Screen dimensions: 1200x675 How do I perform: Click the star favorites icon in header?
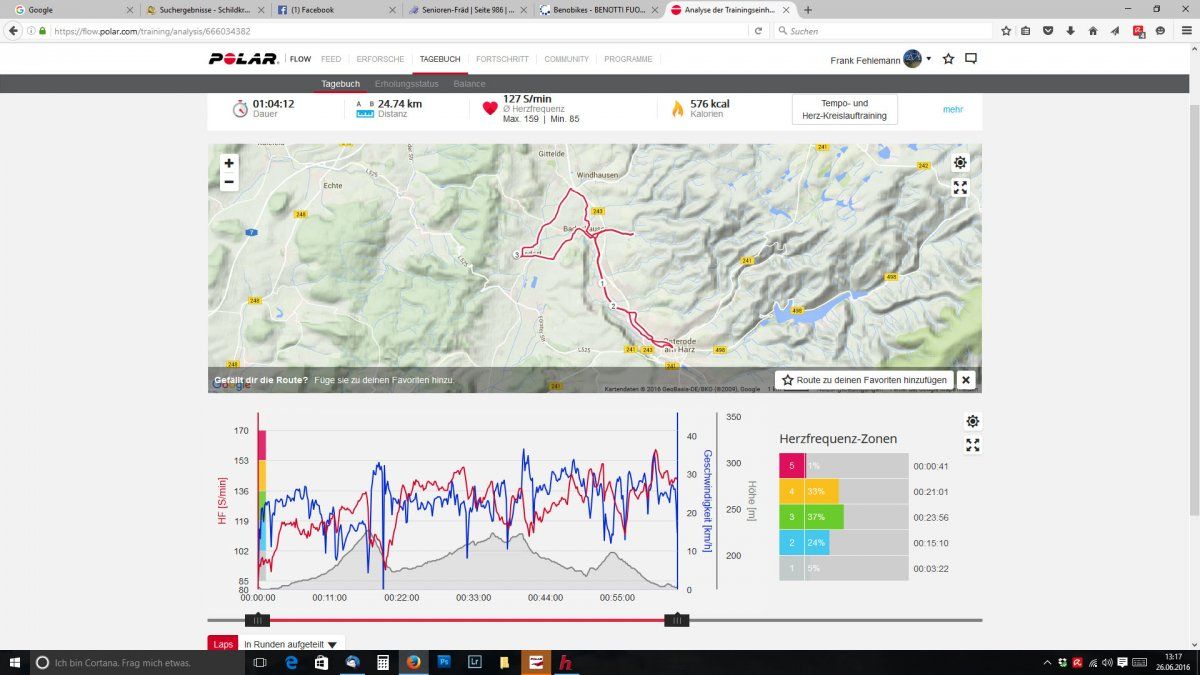pos(948,59)
